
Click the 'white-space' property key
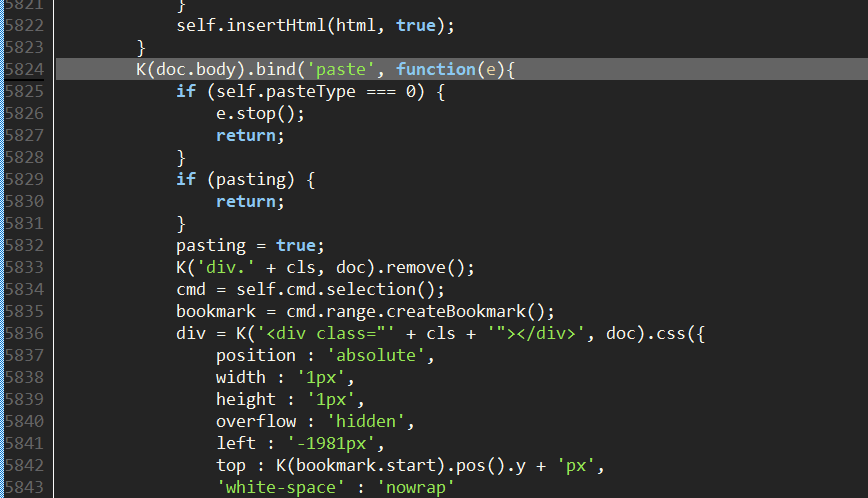(271, 487)
